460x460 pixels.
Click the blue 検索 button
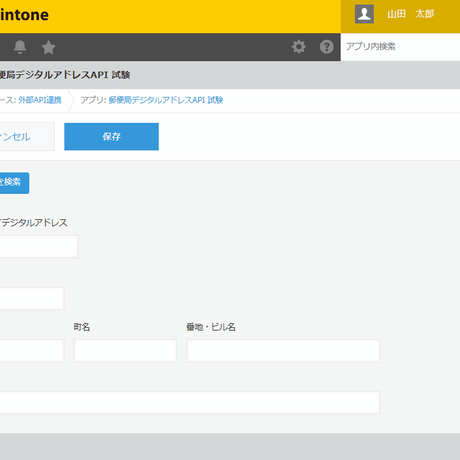14,183
